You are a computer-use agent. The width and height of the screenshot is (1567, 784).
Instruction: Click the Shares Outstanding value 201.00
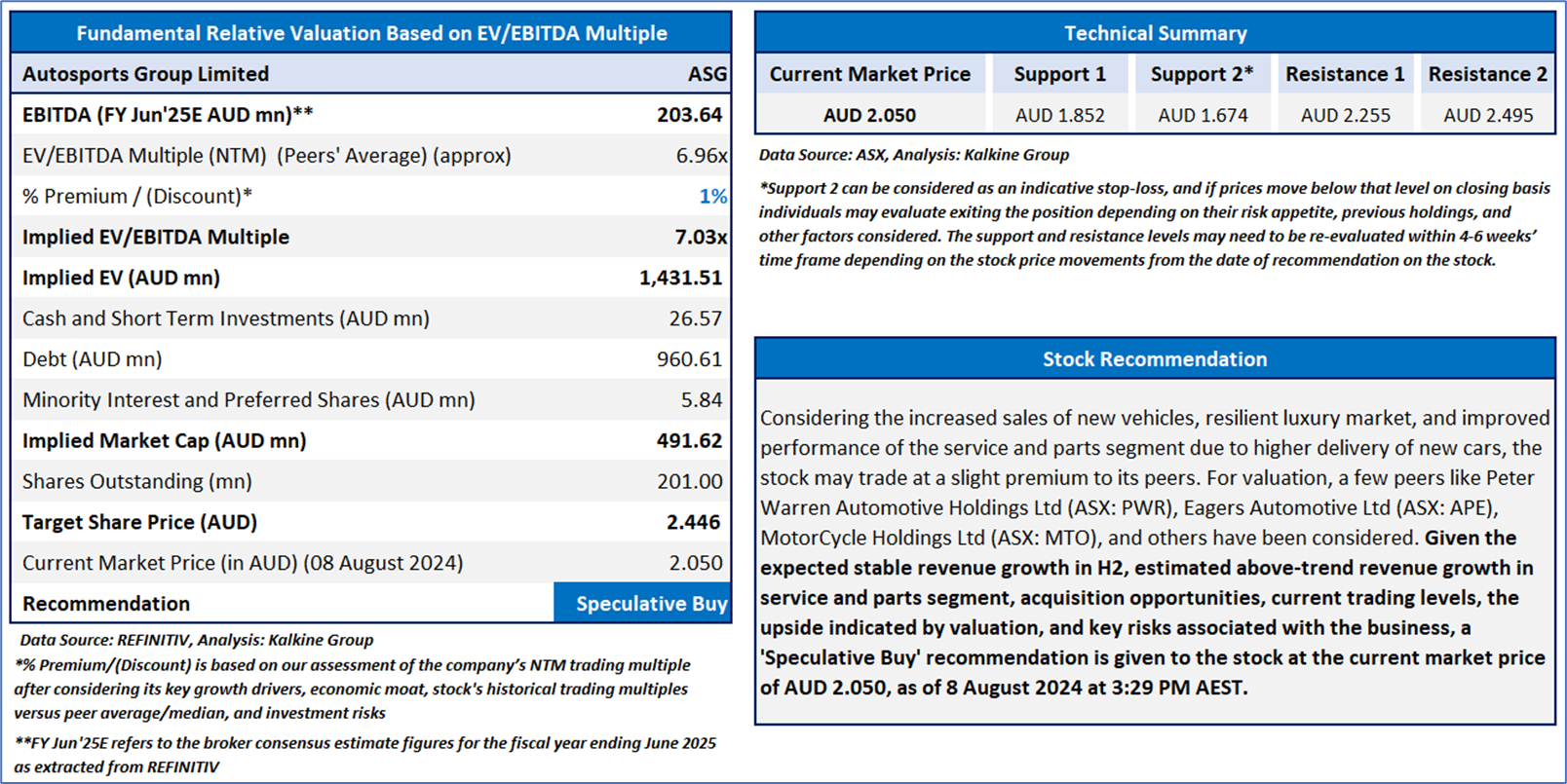tap(690, 481)
